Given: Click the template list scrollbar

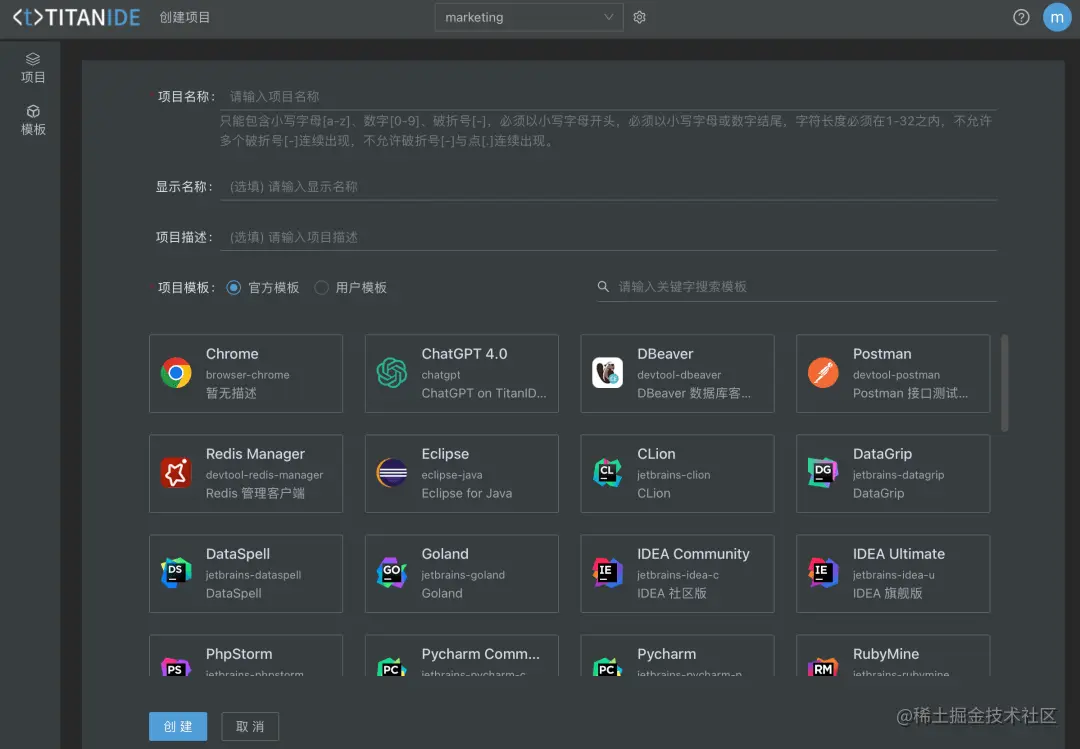Looking at the screenshot, I should click(1005, 382).
